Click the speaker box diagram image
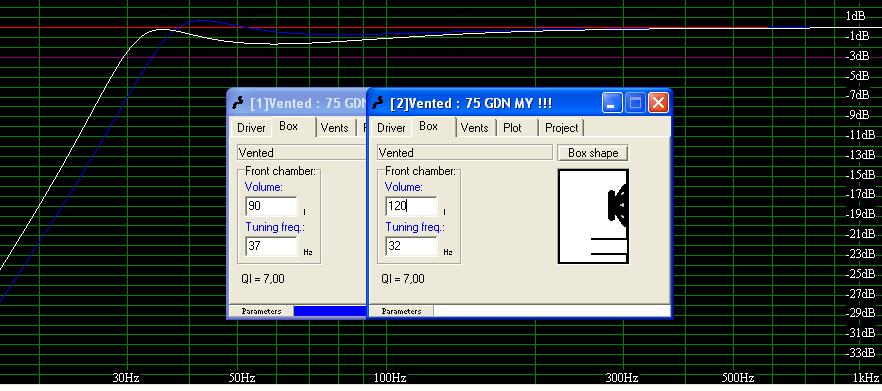The image size is (882, 391). point(593,217)
